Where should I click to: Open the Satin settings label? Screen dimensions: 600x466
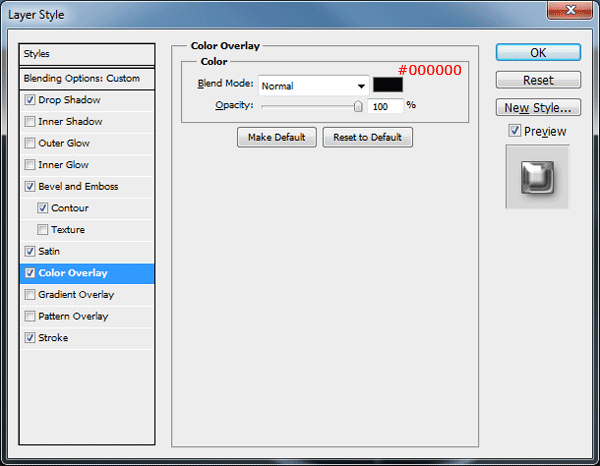pos(49,251)
